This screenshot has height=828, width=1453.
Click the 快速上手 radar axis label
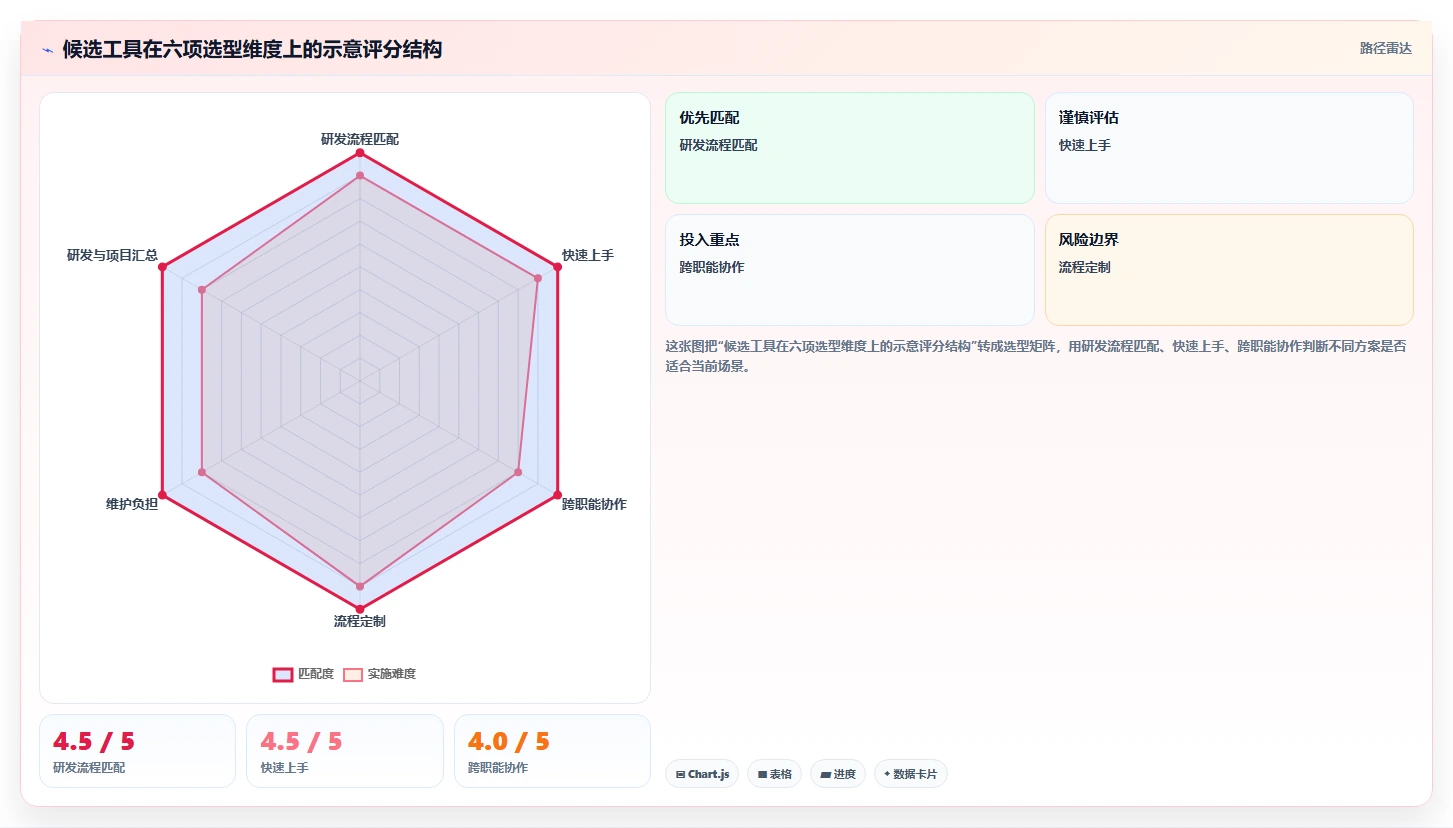(x=588, y=255)
